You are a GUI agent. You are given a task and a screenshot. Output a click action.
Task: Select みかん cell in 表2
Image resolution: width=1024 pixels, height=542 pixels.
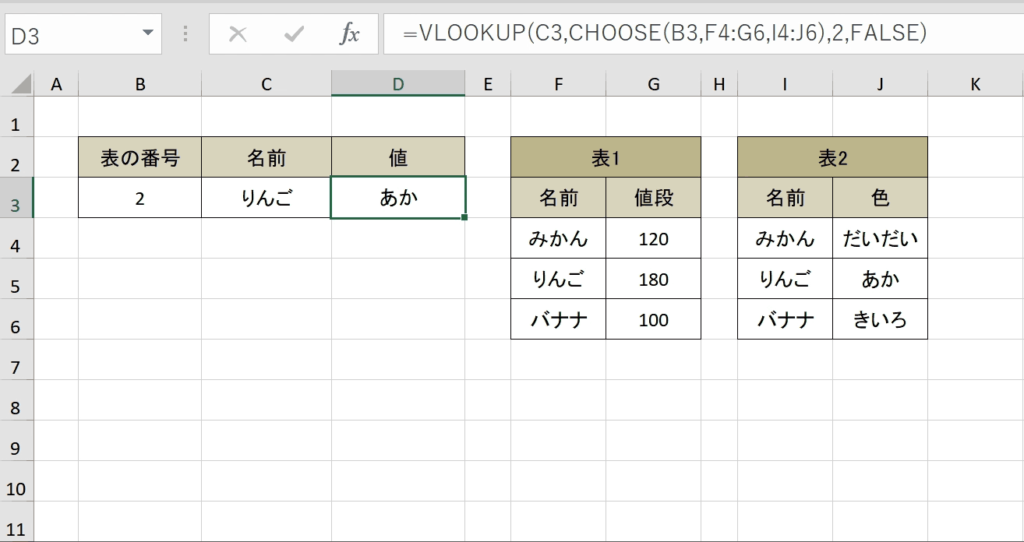[x=785, y=238]
